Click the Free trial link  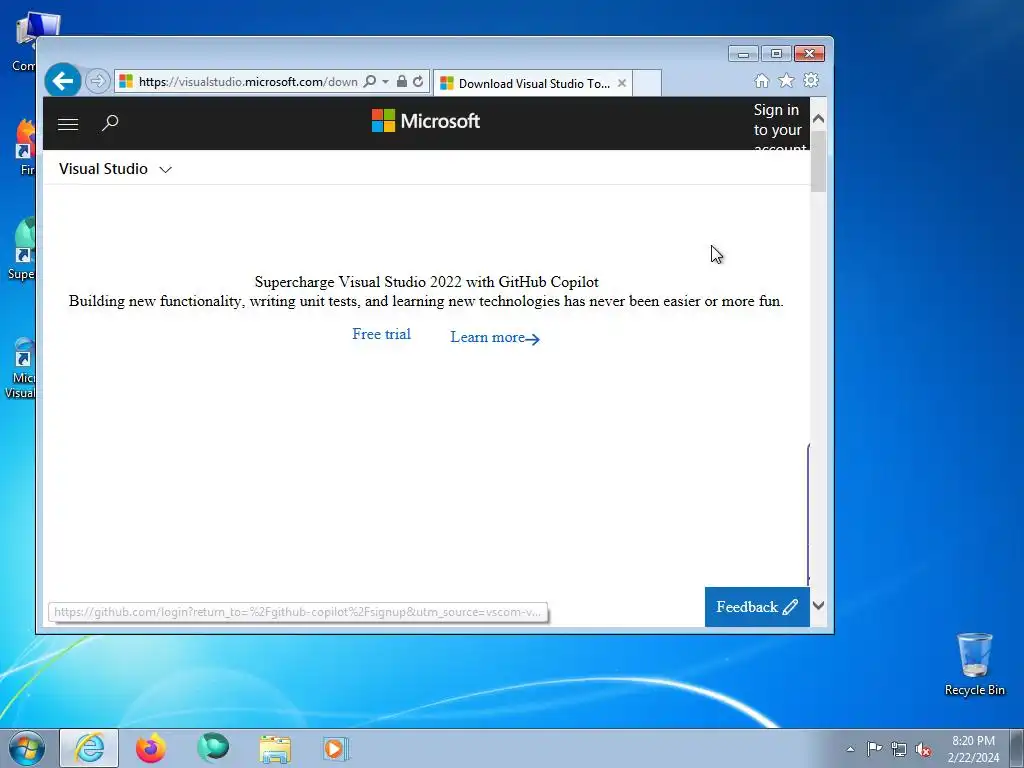click(381, 334)
